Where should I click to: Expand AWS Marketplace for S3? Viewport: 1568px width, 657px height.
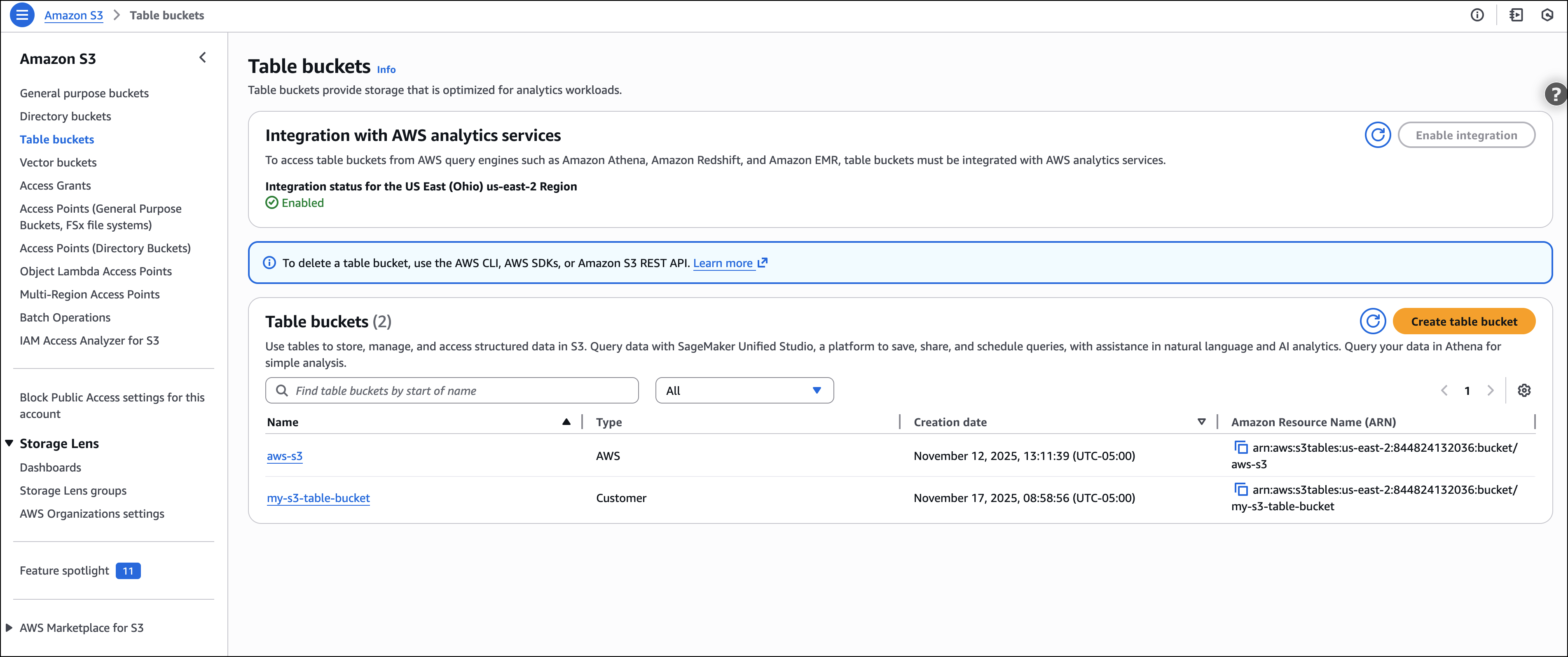(9, 628)
